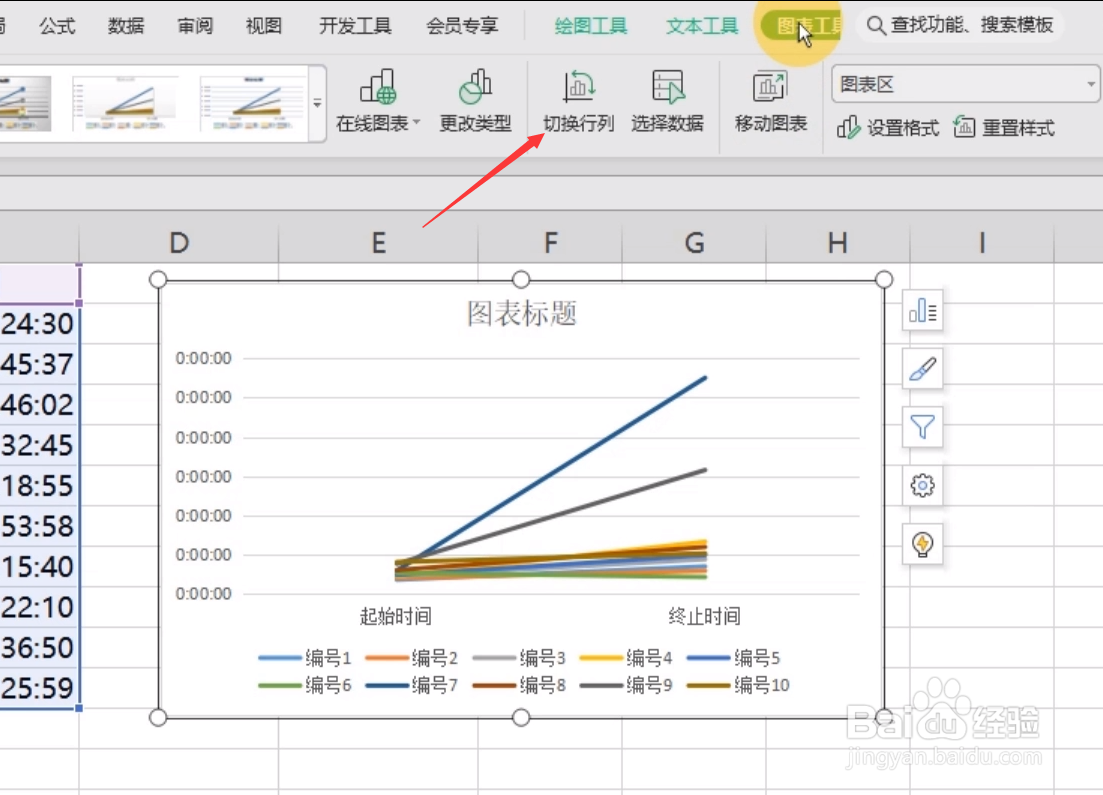1103x795 pixels.
Task: Select legend entry 编号7
Action: tap(412, 685)
